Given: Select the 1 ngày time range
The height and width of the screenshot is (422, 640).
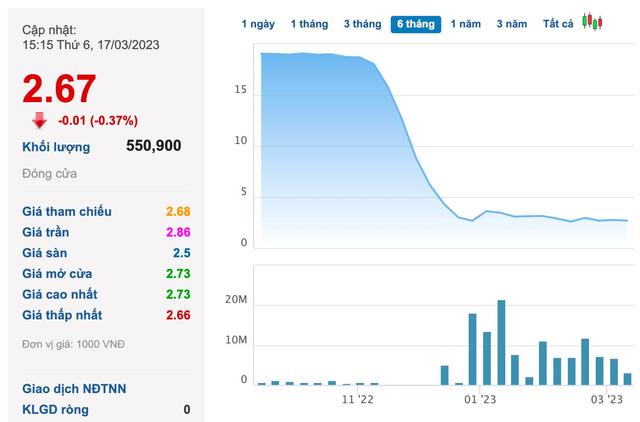Looking at the screenshot, I should click(258, 23).
